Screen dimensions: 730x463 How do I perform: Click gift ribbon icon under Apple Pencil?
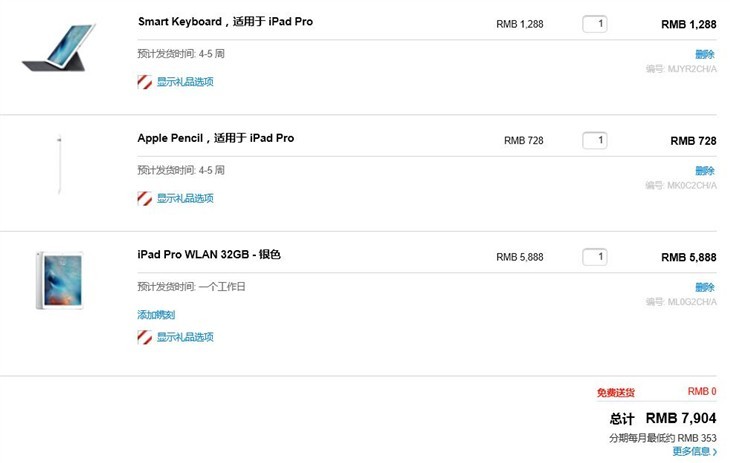click(144, 198)
